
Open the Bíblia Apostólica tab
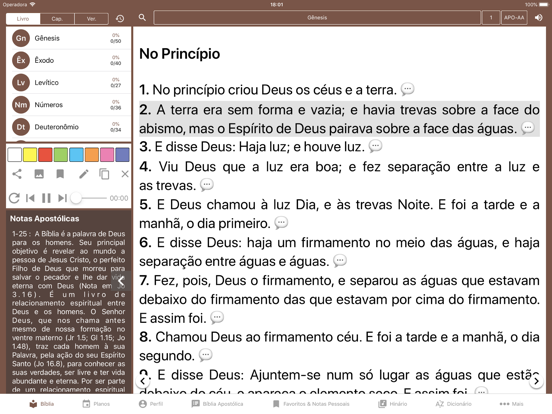(x=217, y=404)
